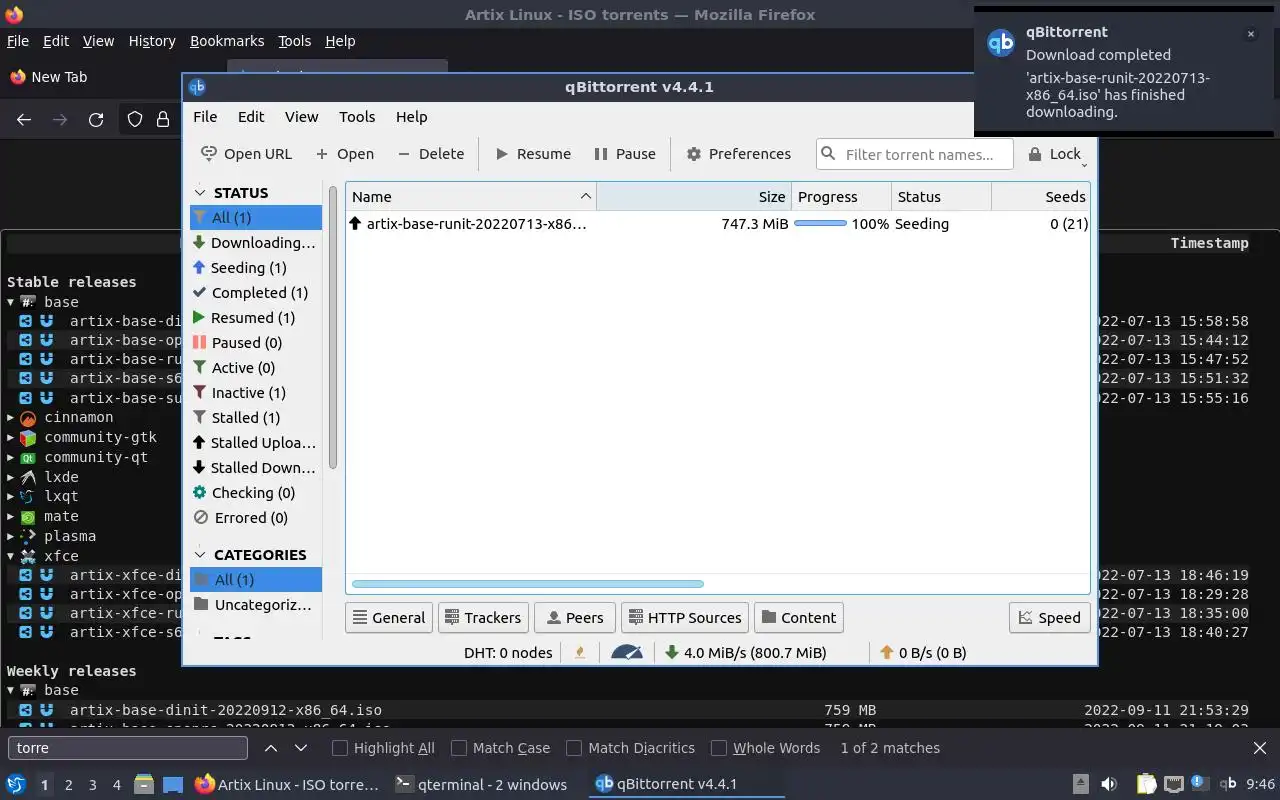Screen dimensions: 1280x800
Task: Open Firefox History menu
Action: click(152, 41)
